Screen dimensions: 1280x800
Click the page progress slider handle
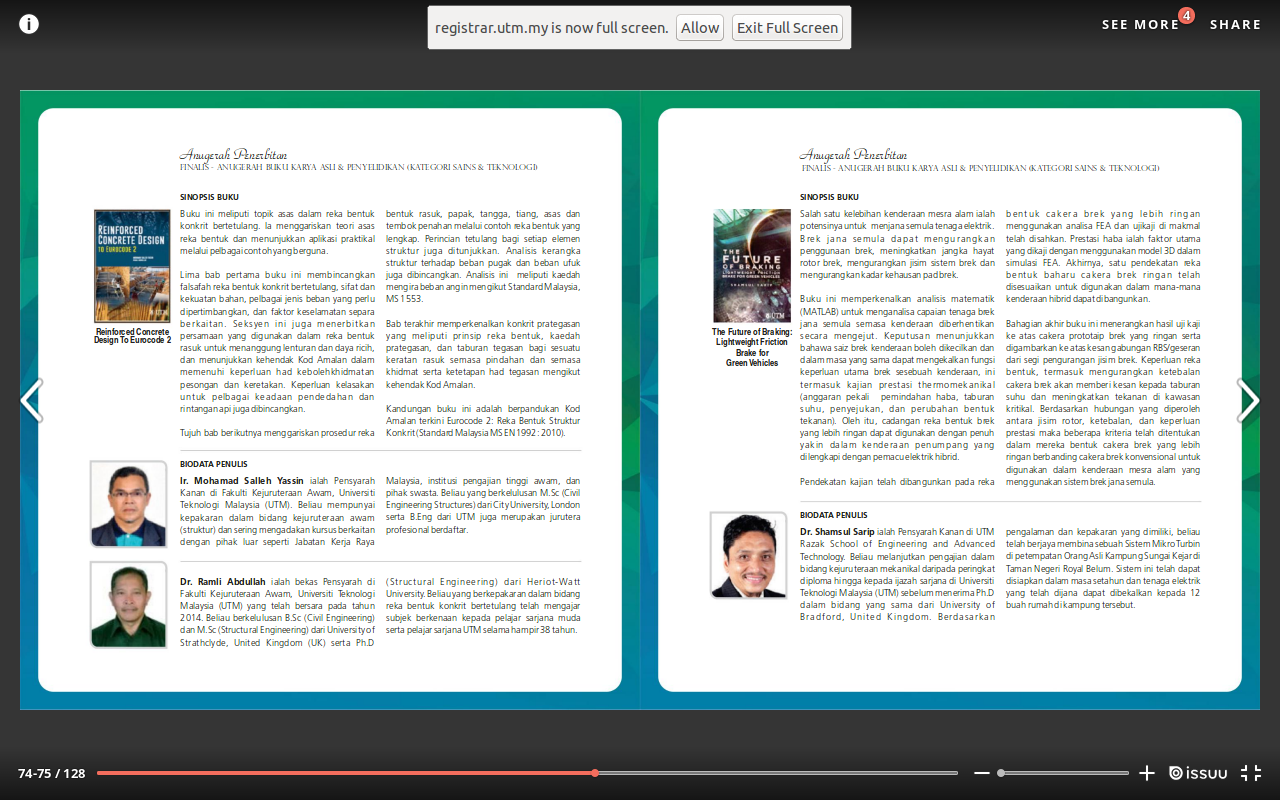pos(595,773)
